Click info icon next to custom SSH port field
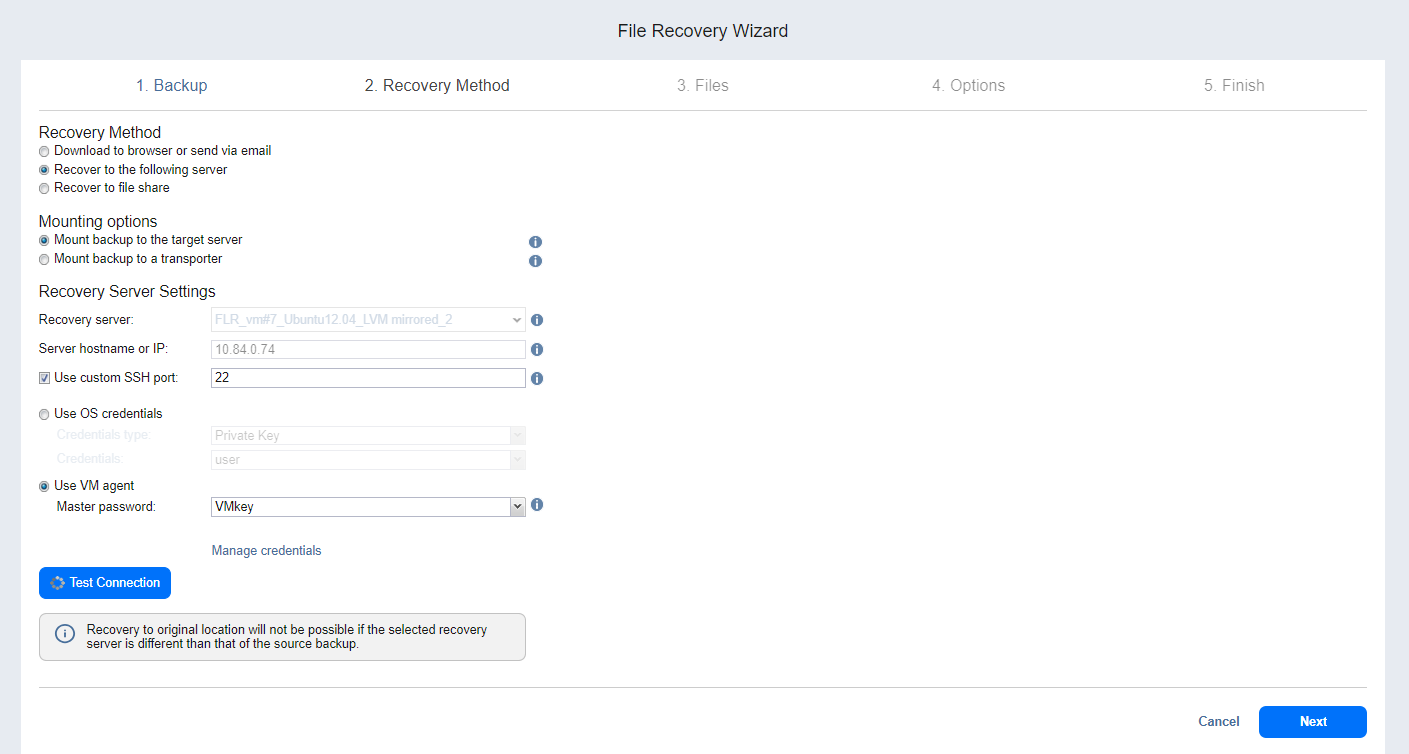The width and height of the screenshot is (1409, 754). tap(537, 379)
